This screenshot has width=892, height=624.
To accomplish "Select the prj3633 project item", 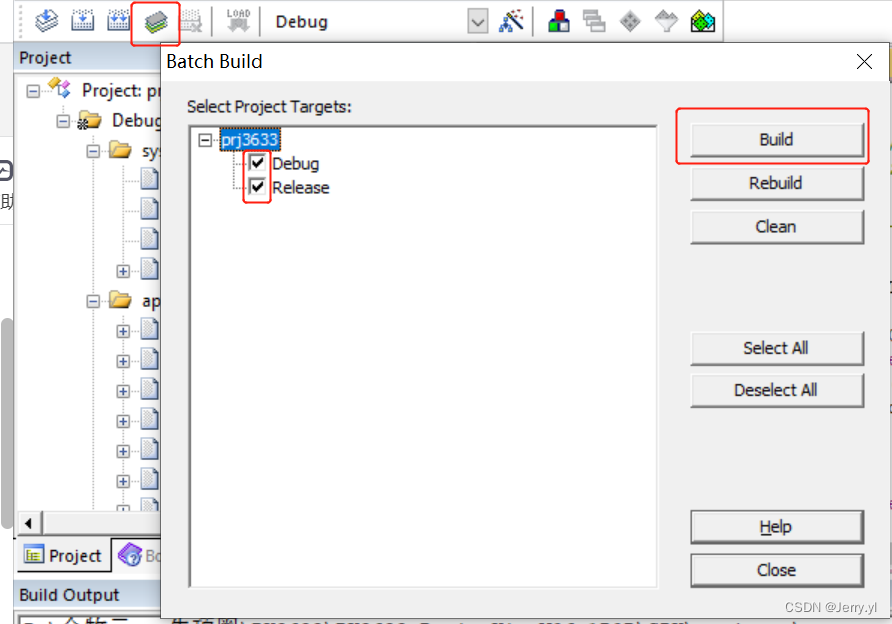I will (250, 140).
